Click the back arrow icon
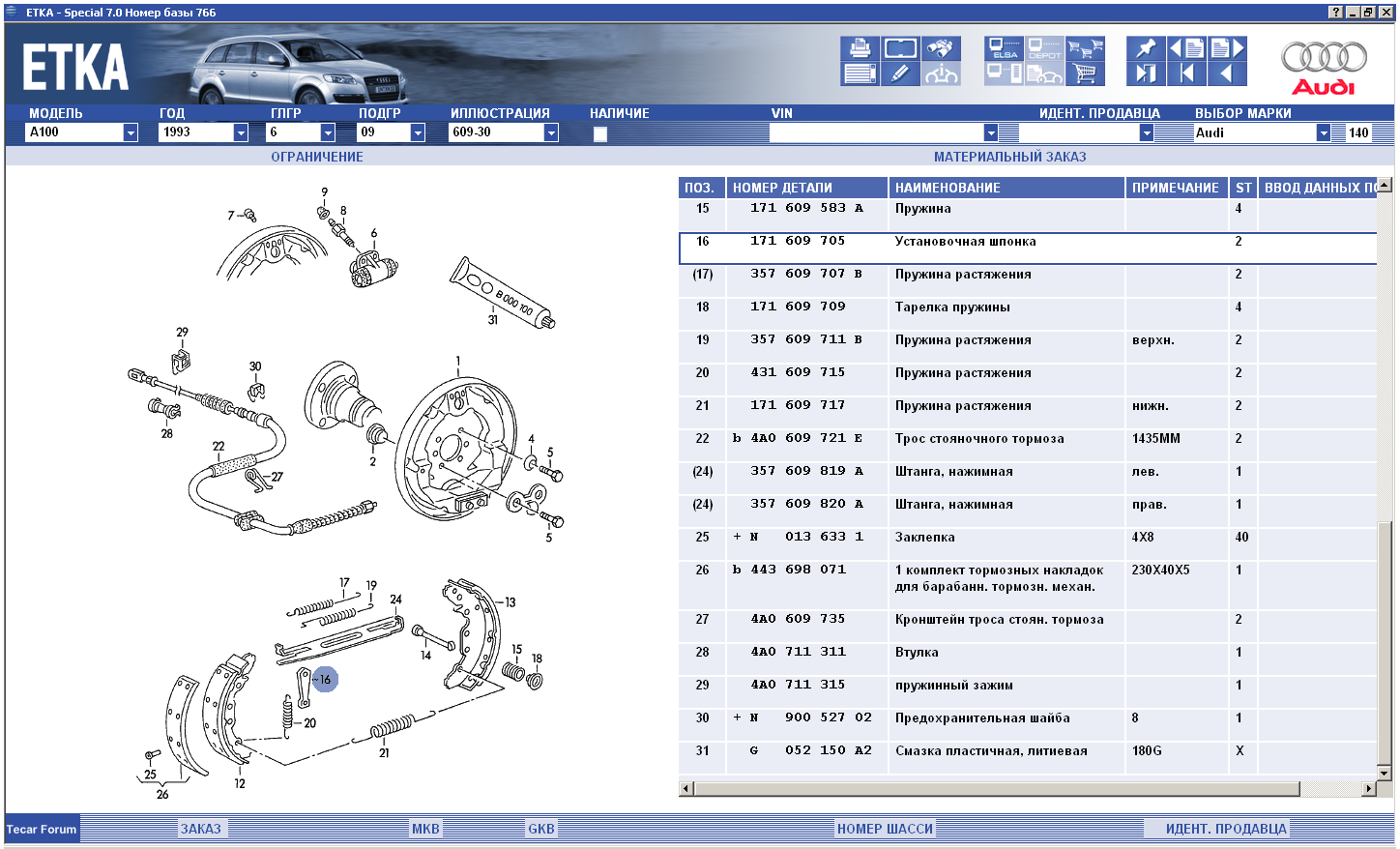The height and width of the screenshot is (849, 1400). [1227, 73]
